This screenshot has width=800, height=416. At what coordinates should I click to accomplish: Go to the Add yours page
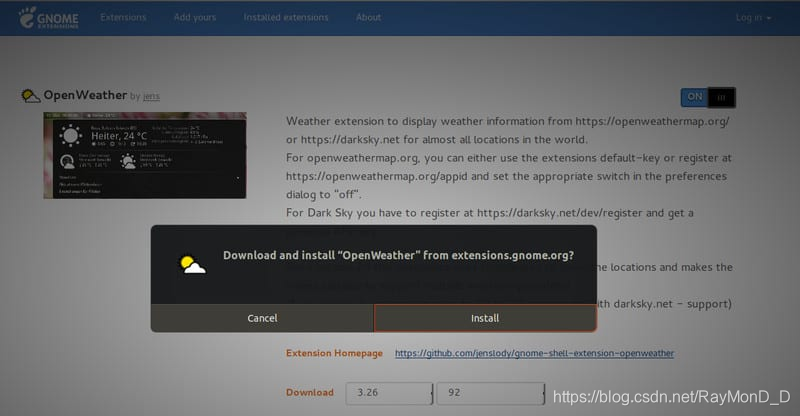tap(194, 17)
